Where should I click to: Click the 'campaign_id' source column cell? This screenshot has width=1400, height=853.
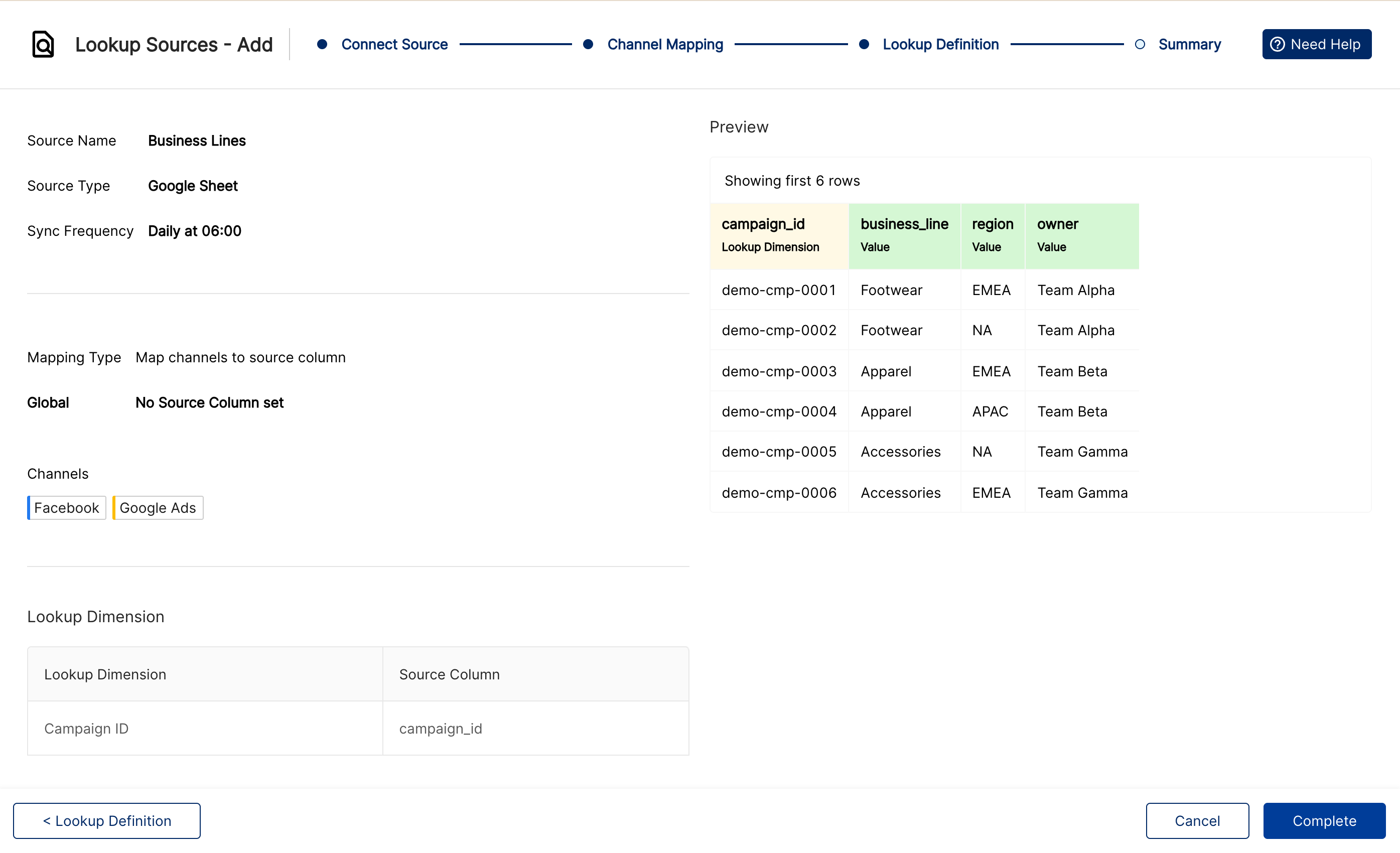[536, 728]
